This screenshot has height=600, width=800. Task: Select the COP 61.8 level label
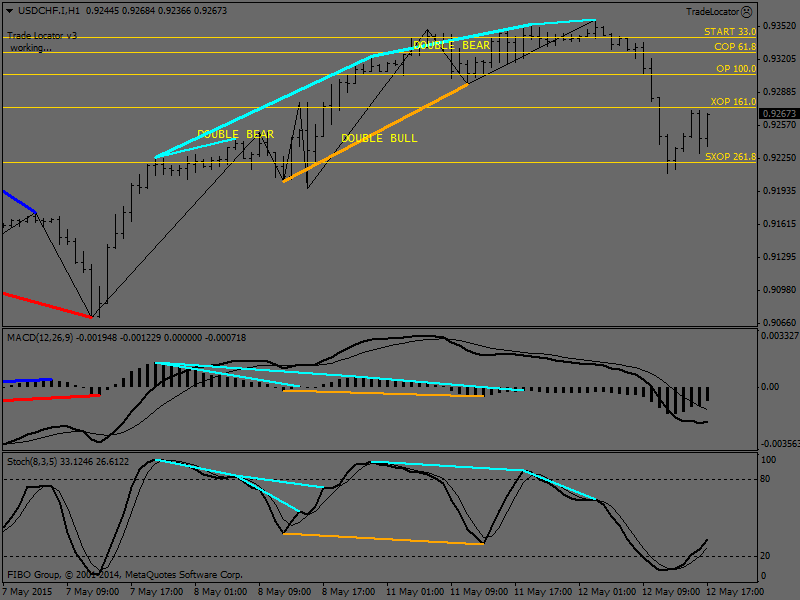734,47
